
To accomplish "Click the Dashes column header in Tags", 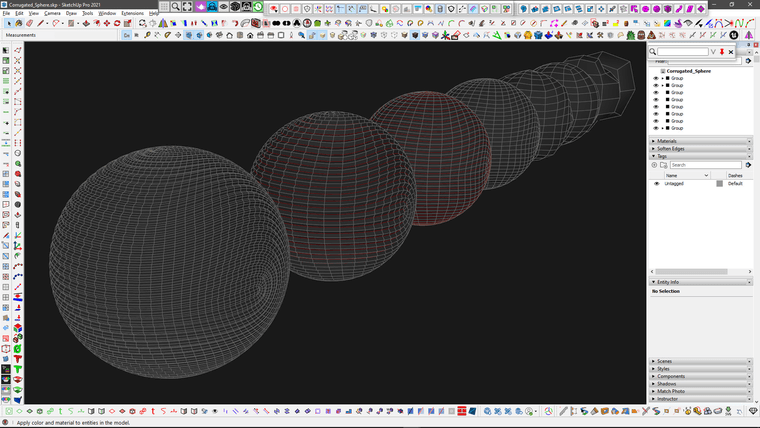I will click(x=735, y=175).
